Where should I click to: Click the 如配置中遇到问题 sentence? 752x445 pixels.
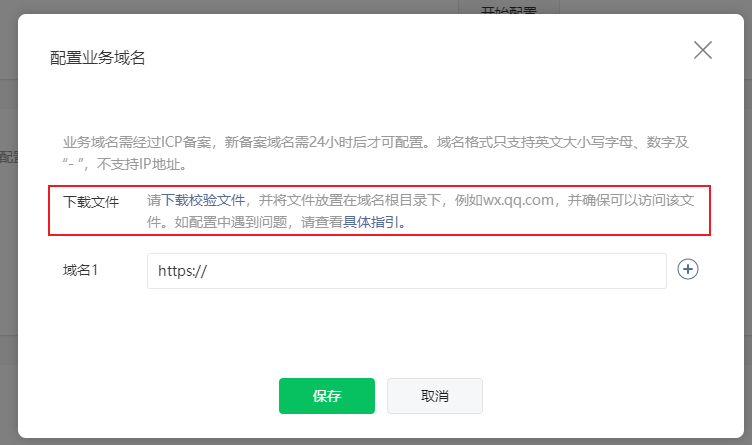click(230, 223)
